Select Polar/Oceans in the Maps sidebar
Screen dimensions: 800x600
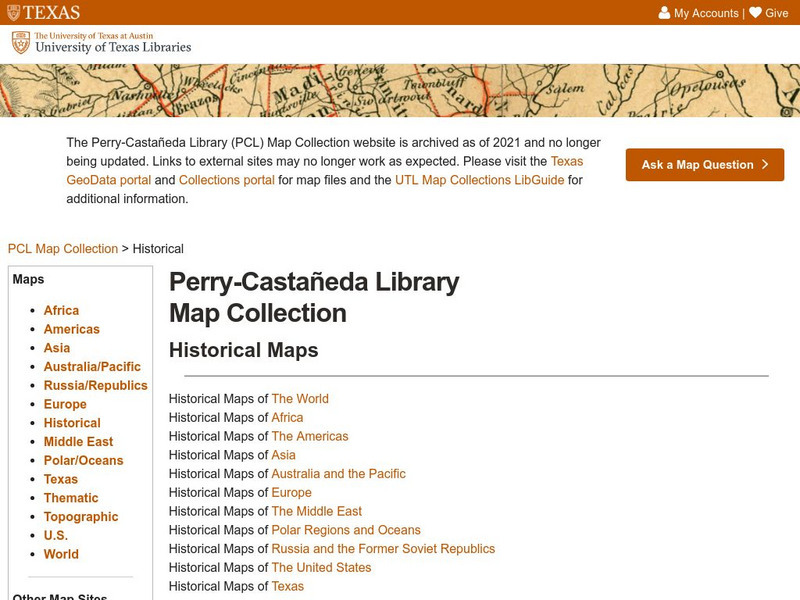coord(84,460)
